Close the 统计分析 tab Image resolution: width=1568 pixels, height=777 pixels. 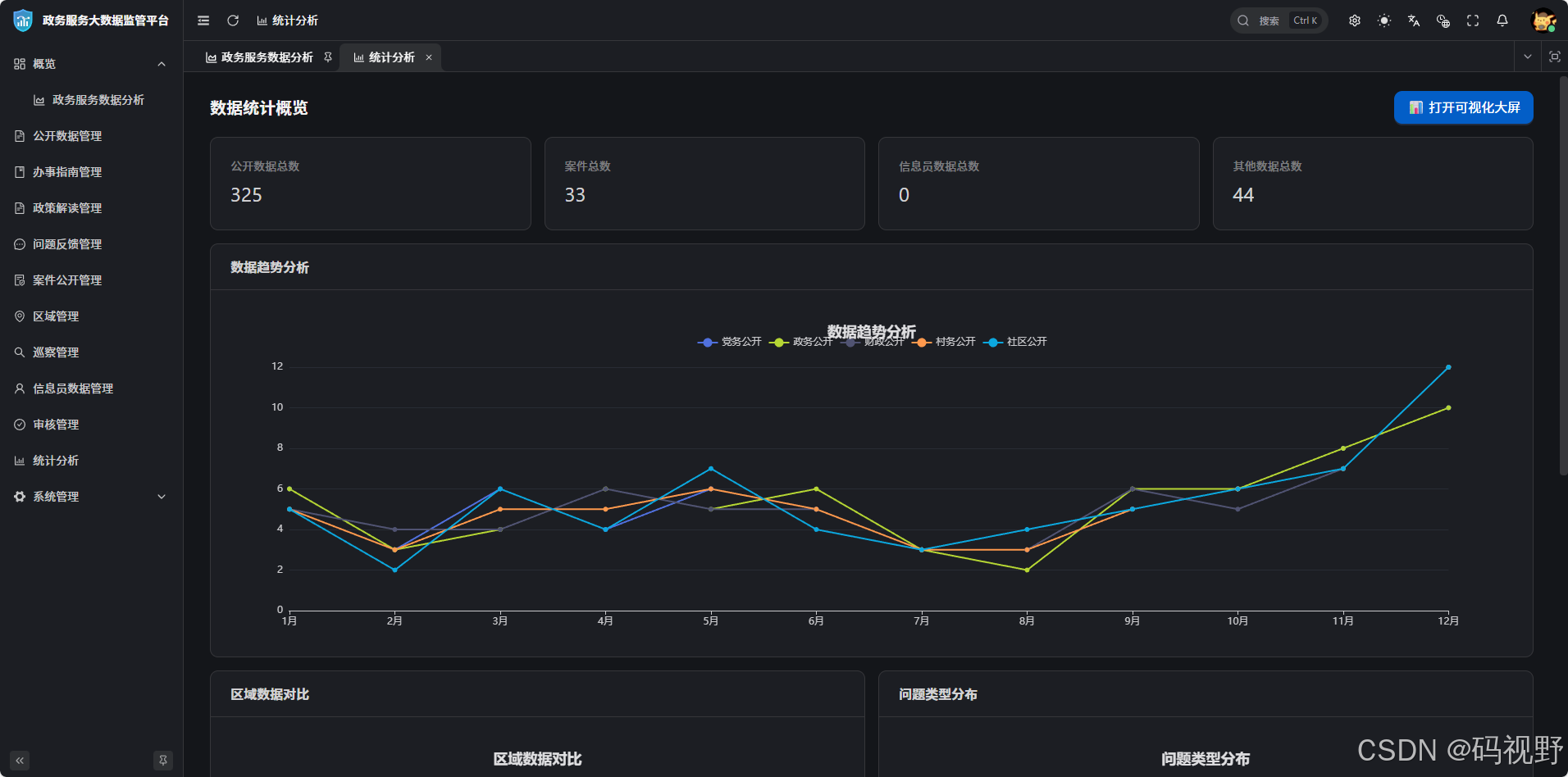429,57
